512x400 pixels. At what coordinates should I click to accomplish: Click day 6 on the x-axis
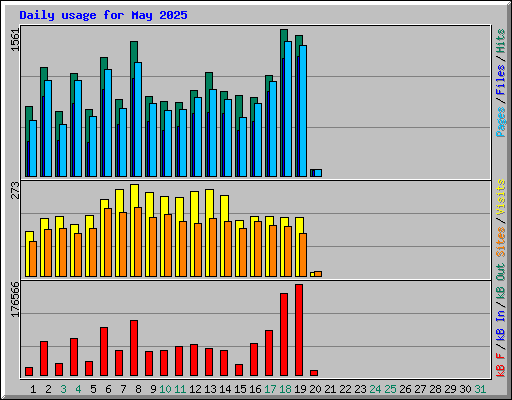(108, 389)
